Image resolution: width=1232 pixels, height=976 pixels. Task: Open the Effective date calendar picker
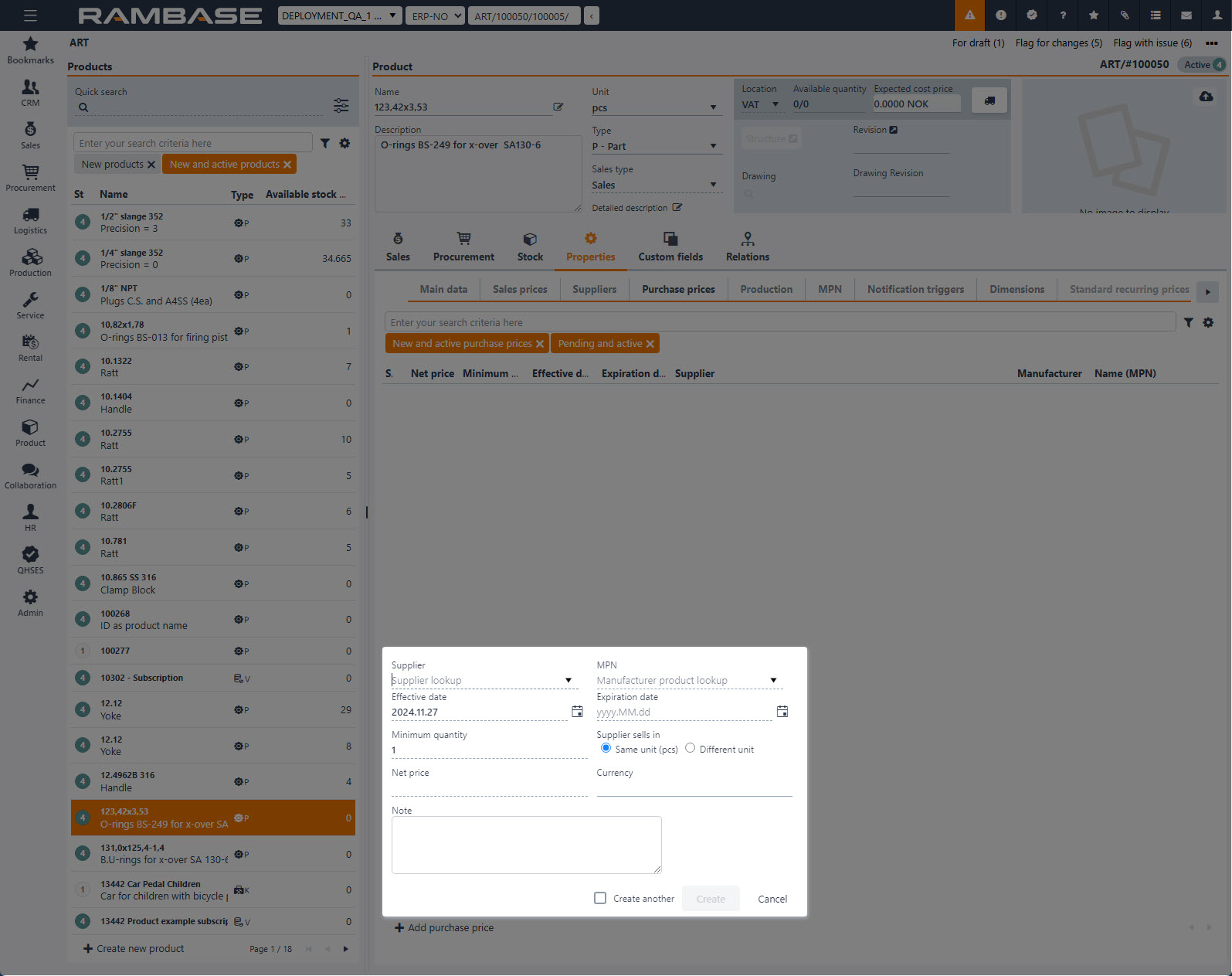[x=577, y=712]
